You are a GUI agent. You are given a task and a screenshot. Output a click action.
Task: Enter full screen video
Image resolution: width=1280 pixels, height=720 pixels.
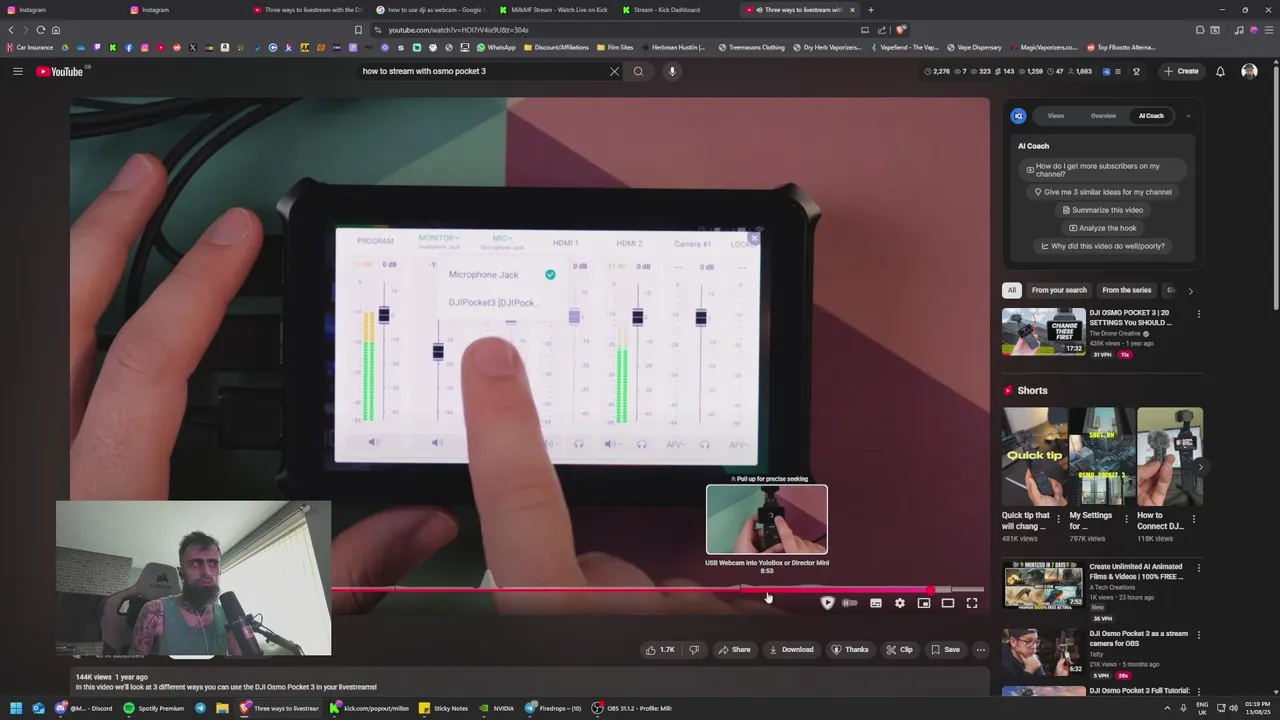pos(972,603)
